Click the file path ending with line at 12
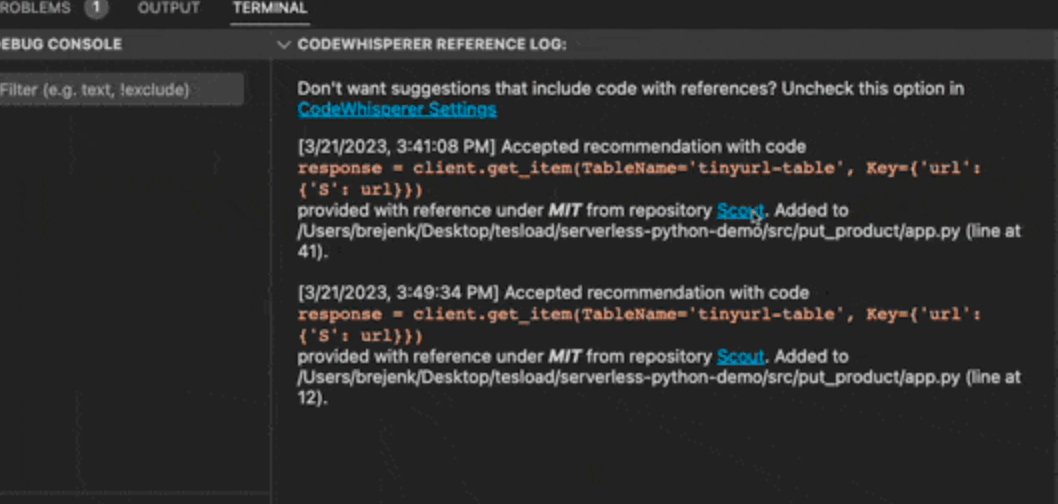The width and height of the screenshot is (1058, 504). pyautogui.click(x=659, y=387)
